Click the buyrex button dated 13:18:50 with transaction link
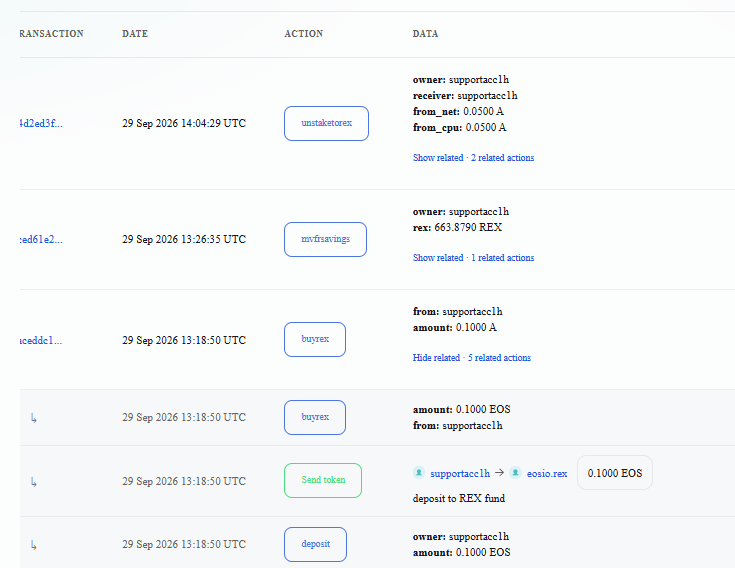 pyautogui.click(x=315, y=339)
